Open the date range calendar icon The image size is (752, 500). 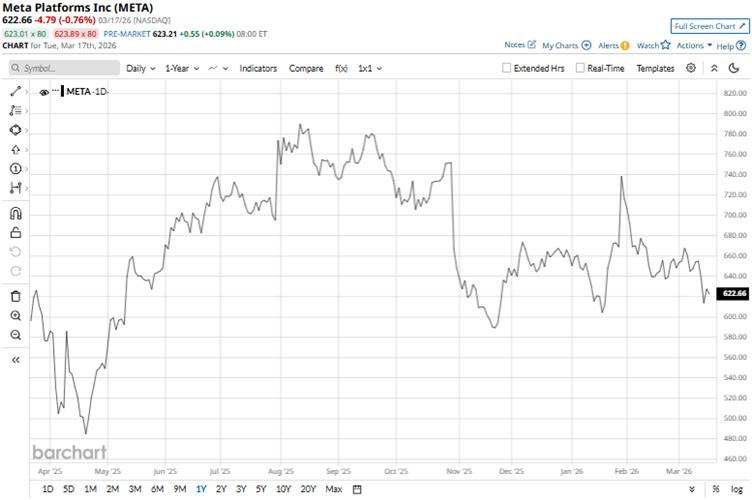pos(357,489)
